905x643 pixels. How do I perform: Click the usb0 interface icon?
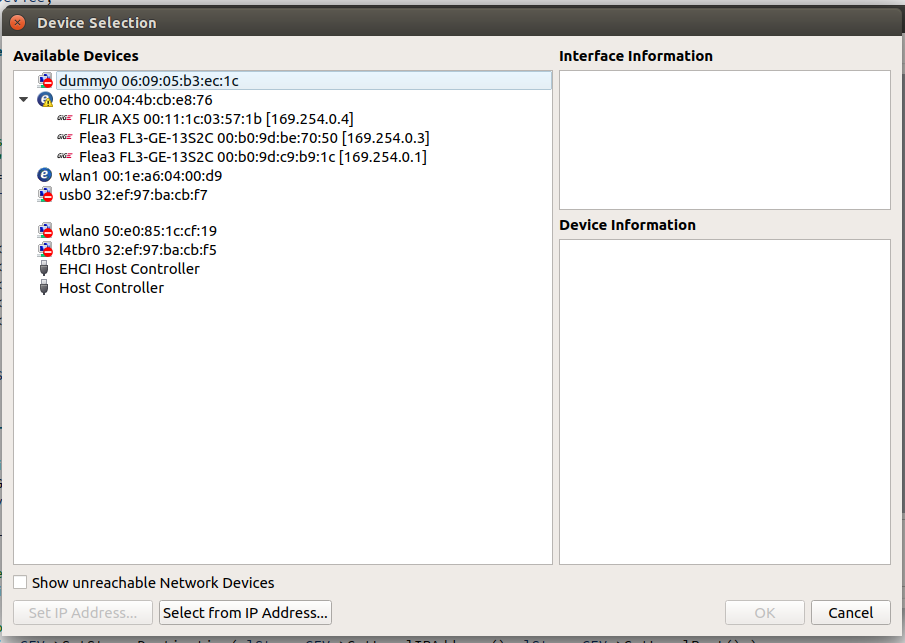[45, 195]
